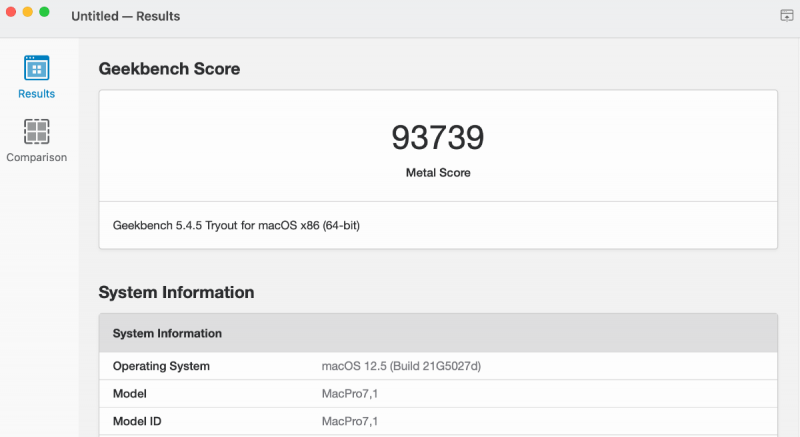Click the MacPro7,1 value in Model row
800x437 pixels.
(349, 394)
